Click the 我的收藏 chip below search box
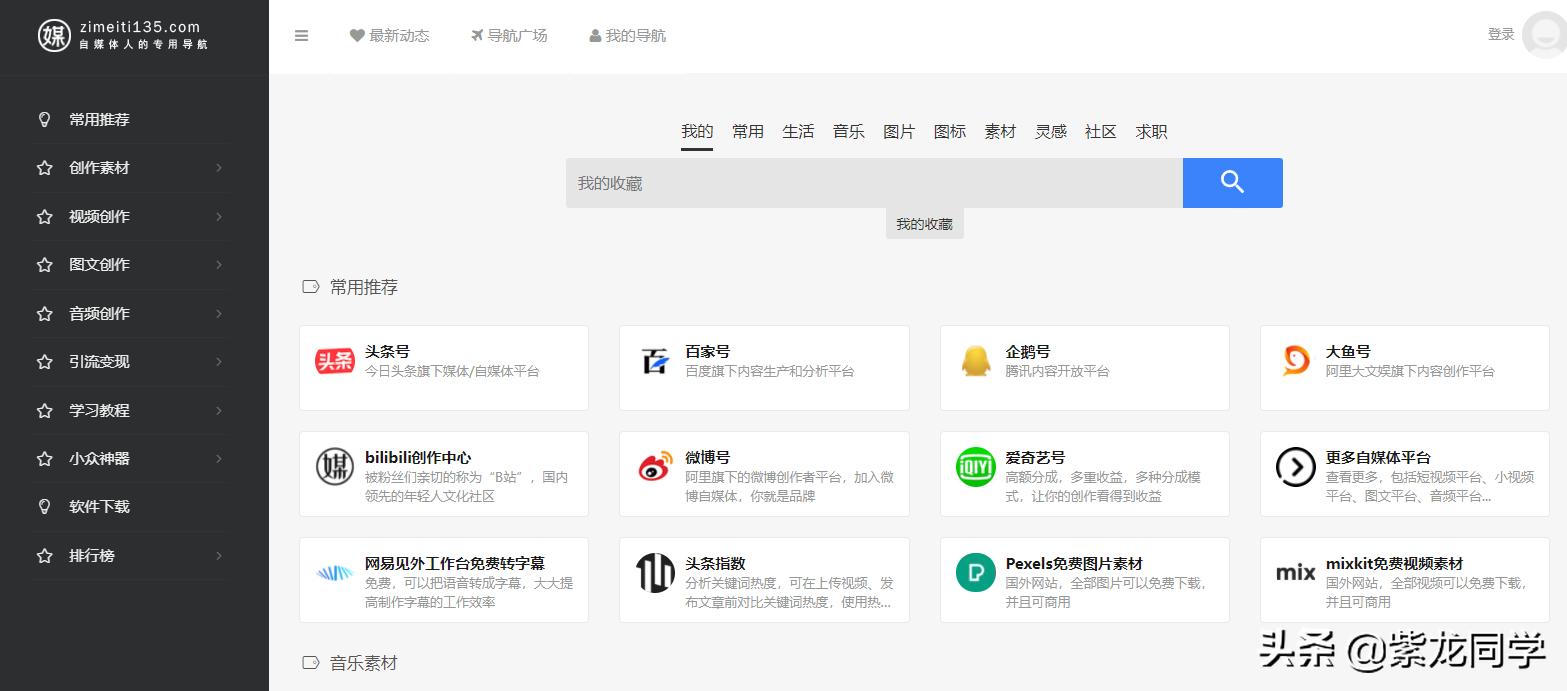The width and height of the screenshot is (1567, 691). (x=925, y=224)
